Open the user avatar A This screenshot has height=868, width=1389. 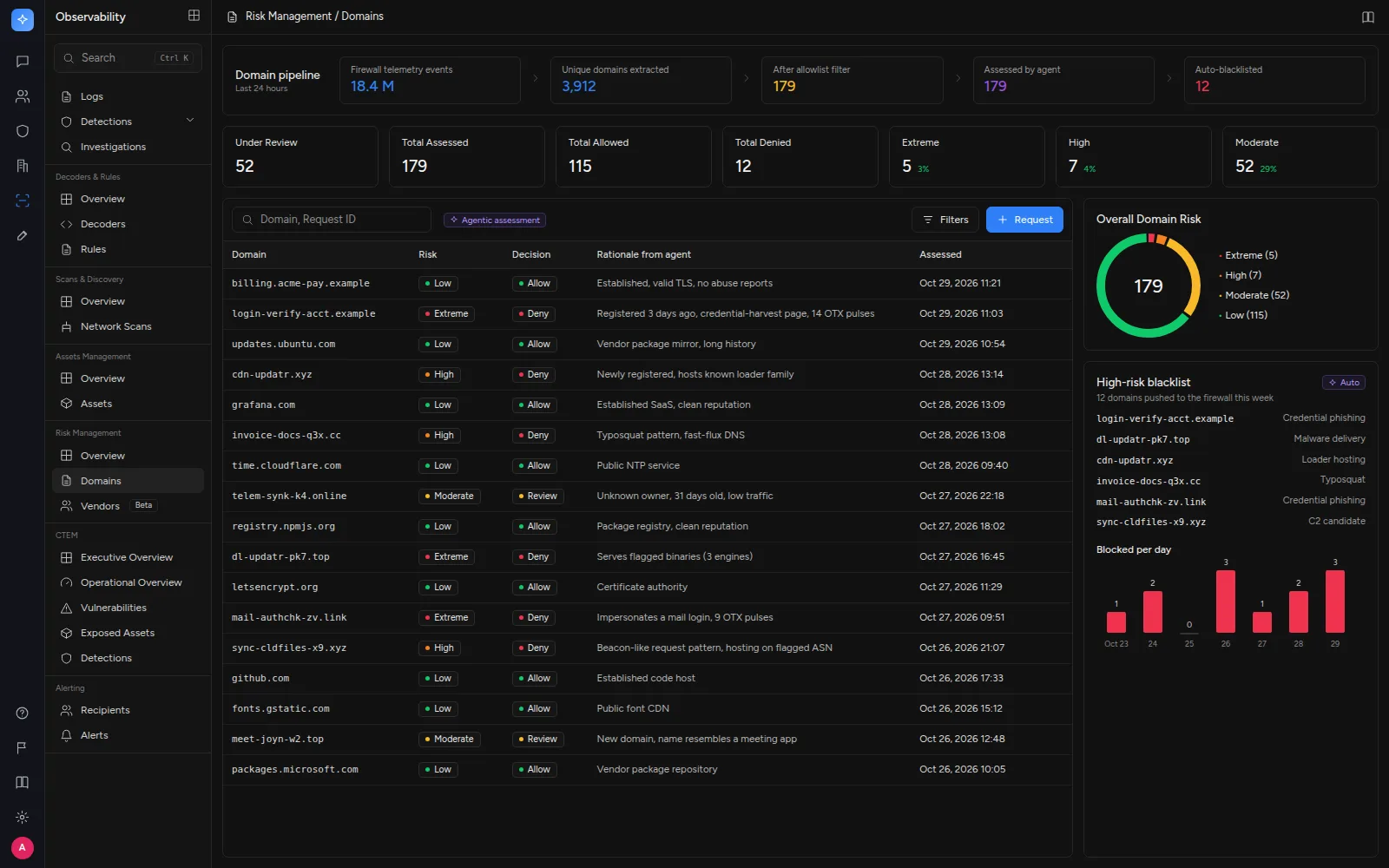point(23,848)
